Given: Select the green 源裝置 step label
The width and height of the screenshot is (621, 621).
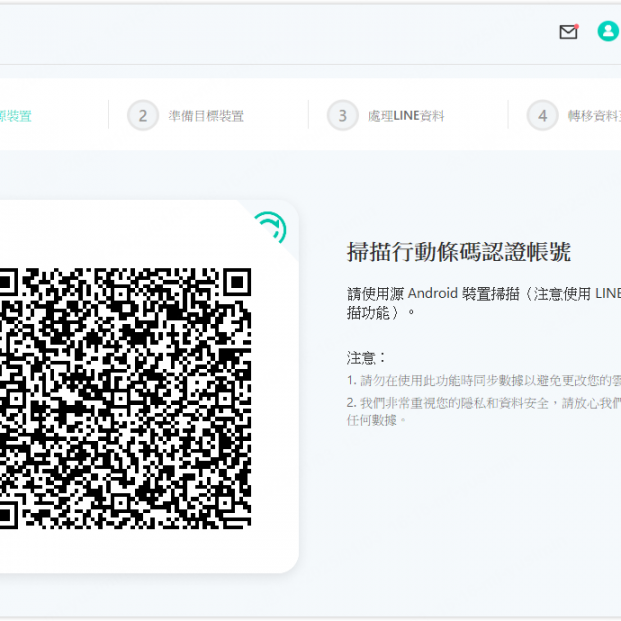Looking at the screenshot, I should (15, 116).
